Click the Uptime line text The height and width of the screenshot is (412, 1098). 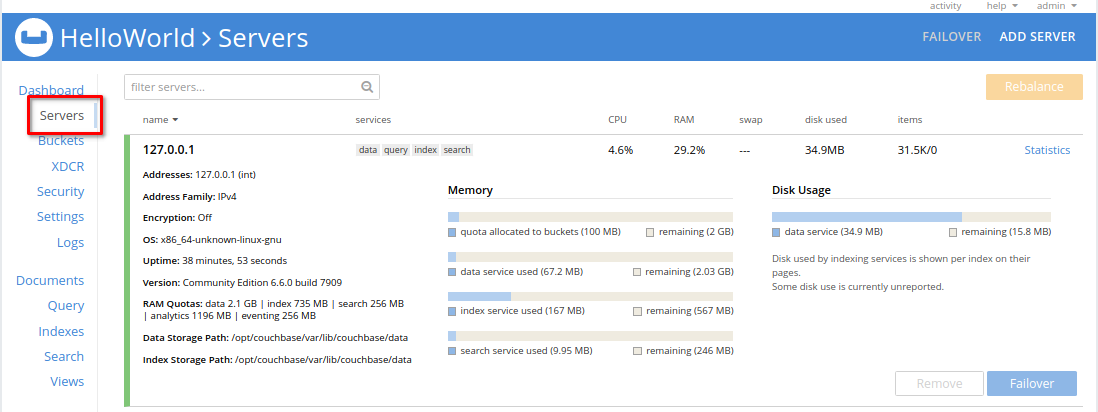tap(214, 261)
